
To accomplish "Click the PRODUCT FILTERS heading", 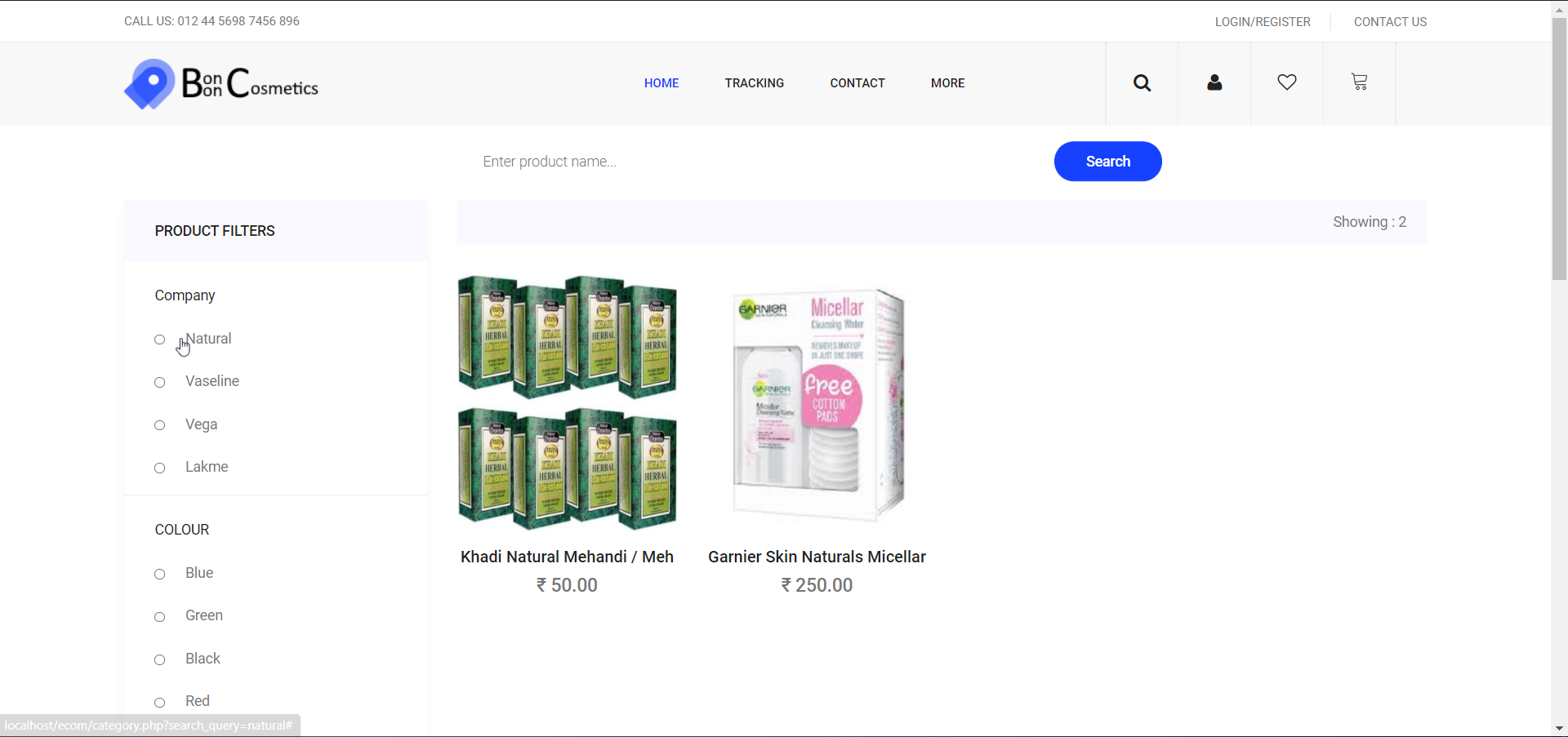I will [x=215, y=231].
